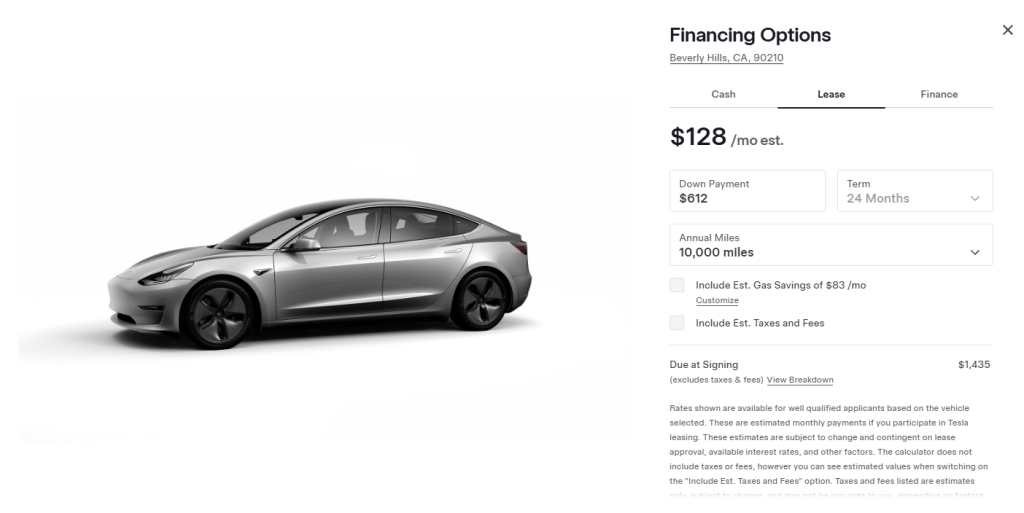Click the Customize gas savings link
Image resolution: width=1024 pixels, height=513 pixels.
click(x=717, y=301)
